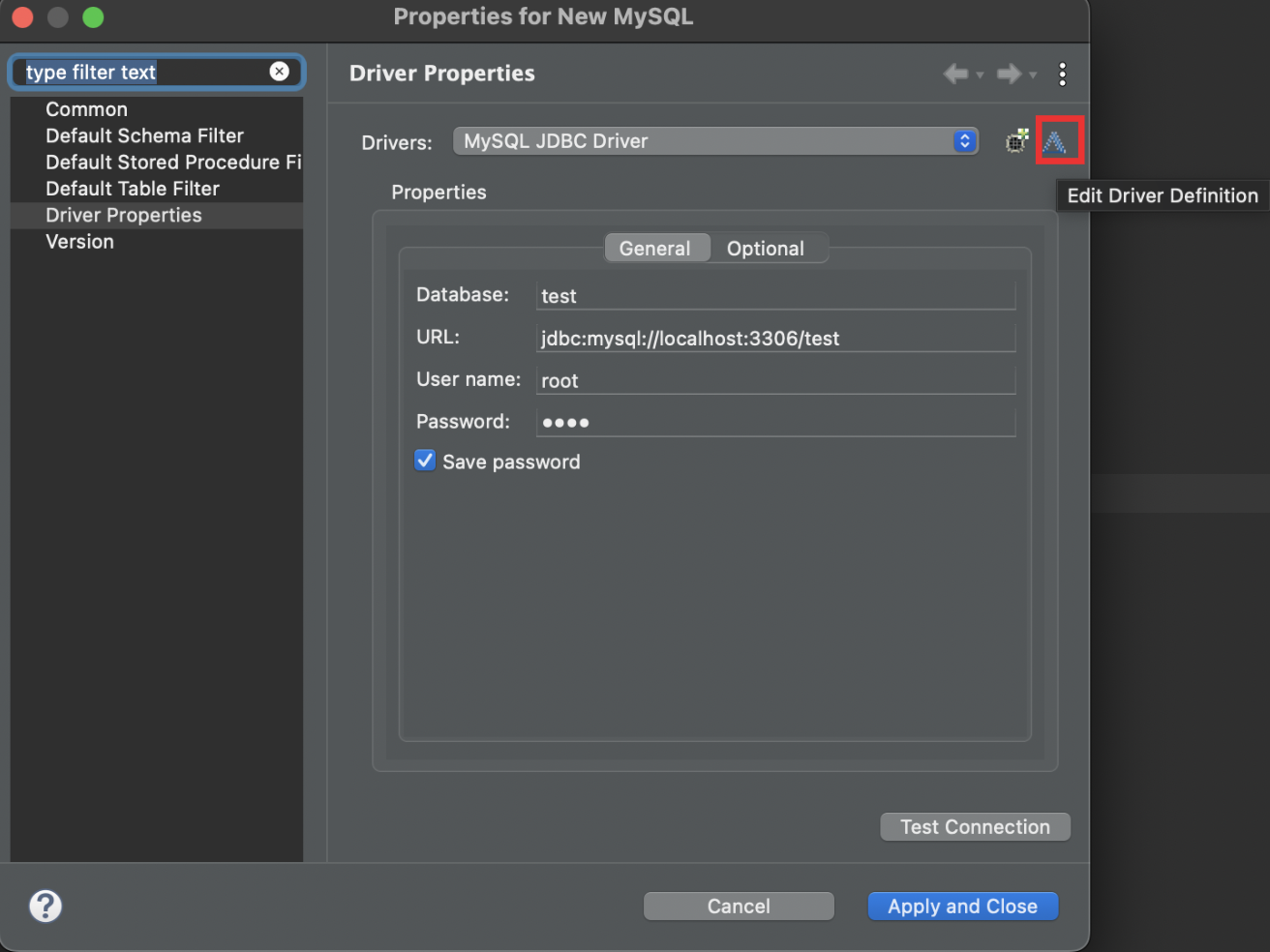The width and height of the screenshot is (1270, 952).
Task: Open the MySQL JDBC Driver dropdown
Action: point(715,141)
